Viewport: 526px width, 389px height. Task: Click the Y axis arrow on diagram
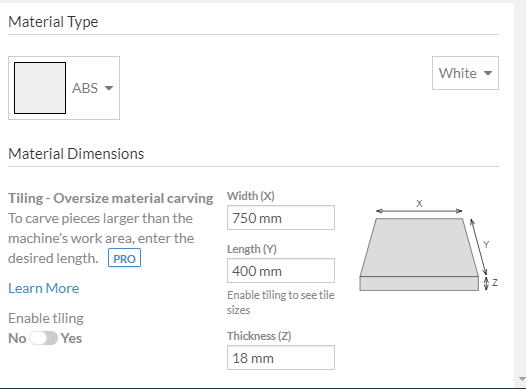[479, 247]
